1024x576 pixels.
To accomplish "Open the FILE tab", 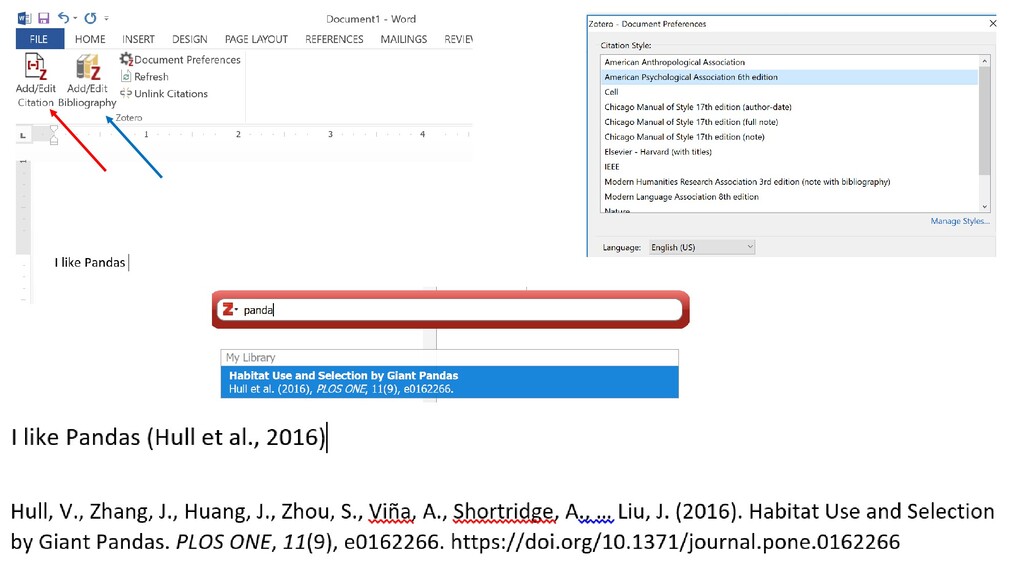I will [x=39, y=39].
